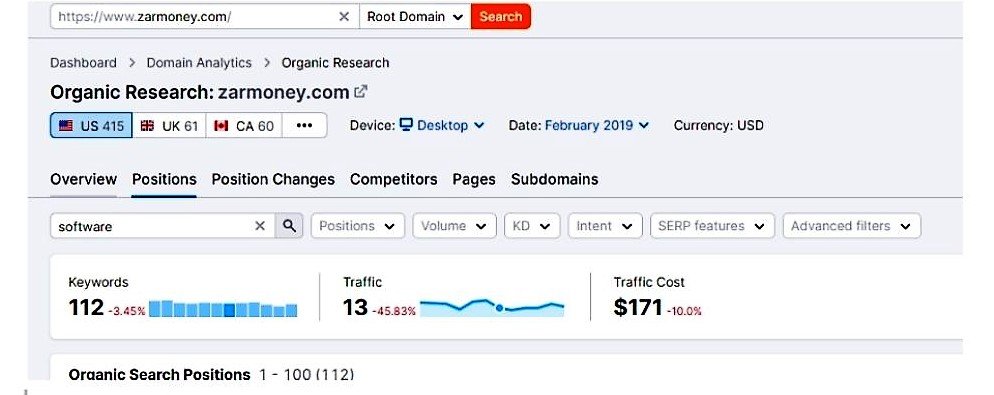Show more country databases with the ellipsis
The height and width of the screenshot is (395, 994).
point(304,126)
